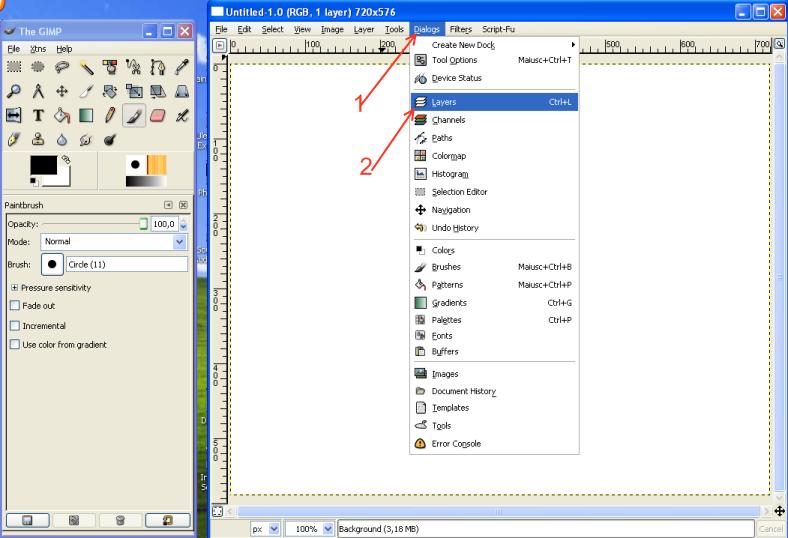Screen dimensions: 788x538
Task: Choose Undo History in the Dialogs menu
Action: 495,228
